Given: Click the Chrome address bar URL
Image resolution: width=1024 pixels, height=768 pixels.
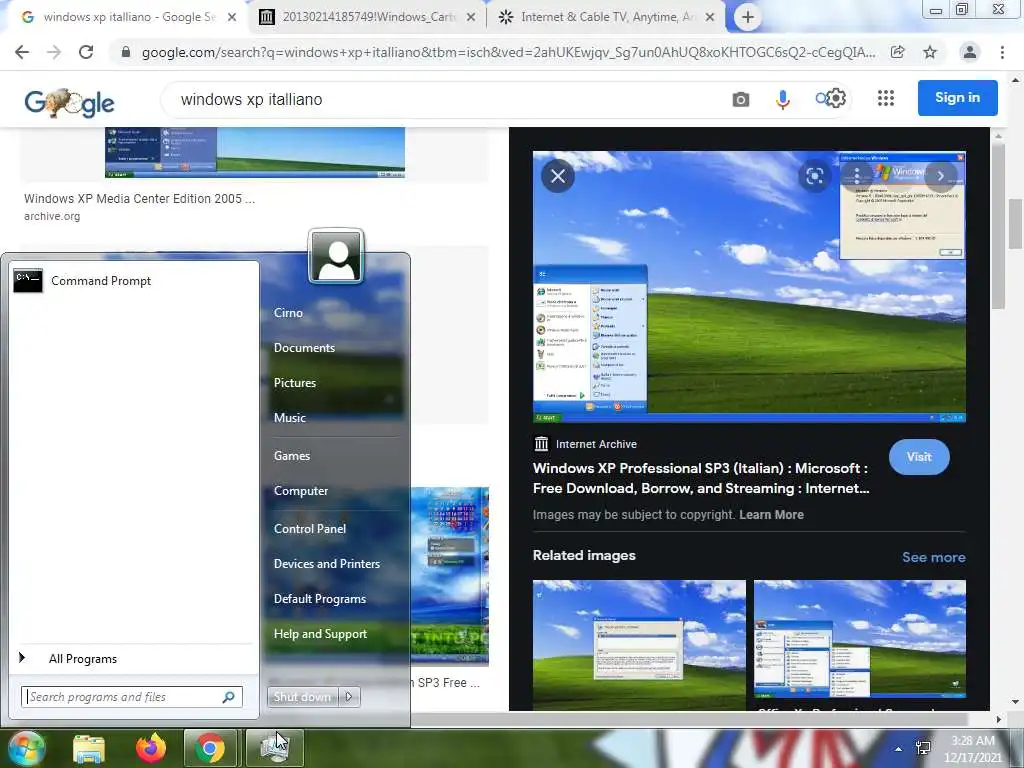Looking at the screenshot, I should click(508, 52).
